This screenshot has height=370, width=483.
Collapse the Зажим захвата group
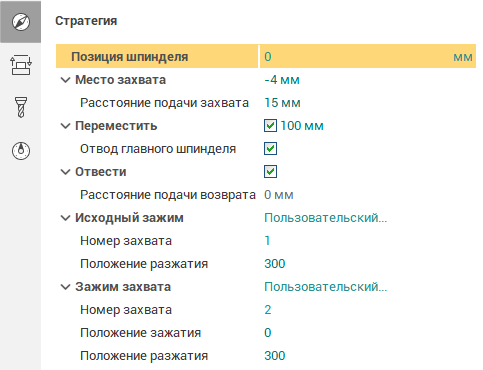click(65, 287)
